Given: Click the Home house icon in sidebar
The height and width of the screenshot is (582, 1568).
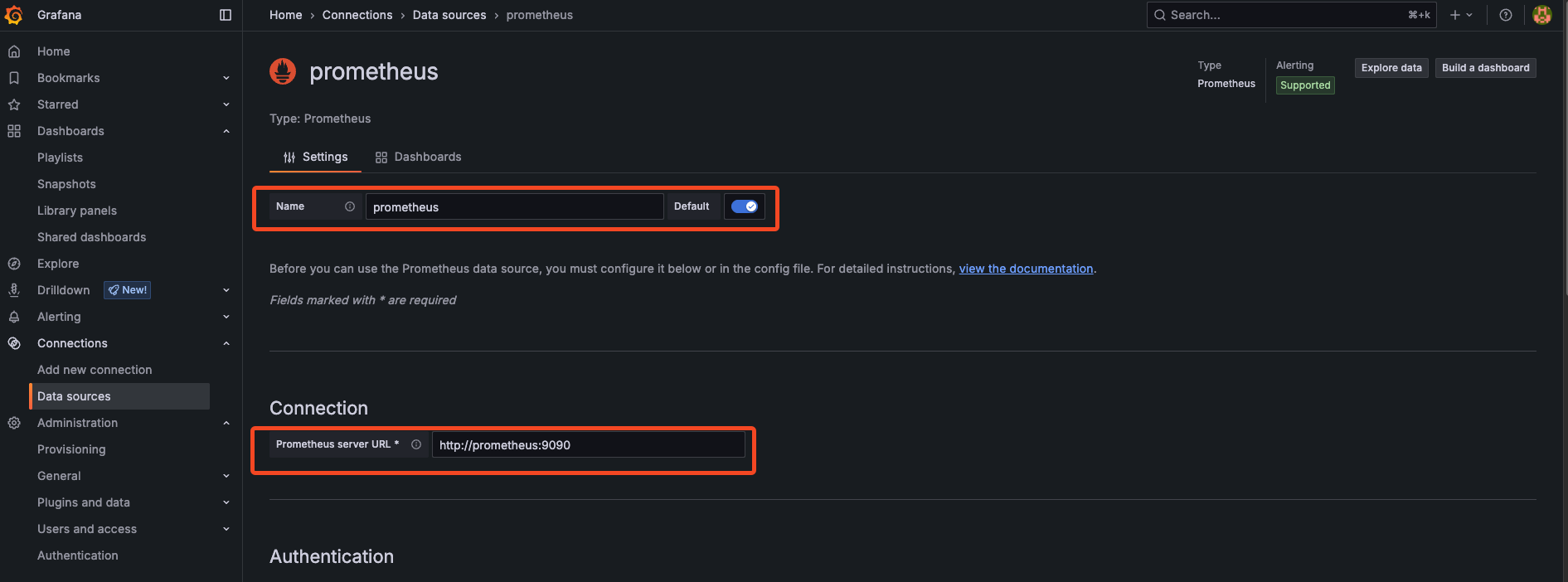Looking at the screenshot, I should pyautogui.click(x=14, y=51).
